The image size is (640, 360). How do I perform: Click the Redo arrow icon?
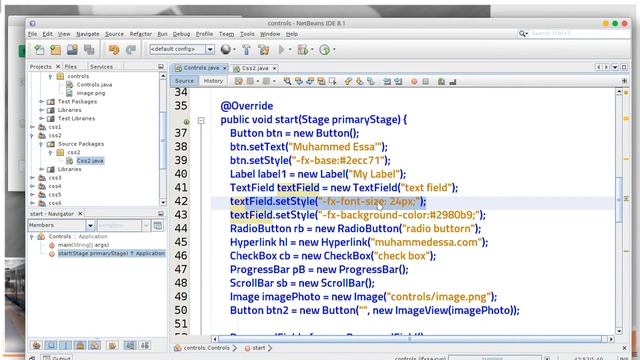click(131, 50)
